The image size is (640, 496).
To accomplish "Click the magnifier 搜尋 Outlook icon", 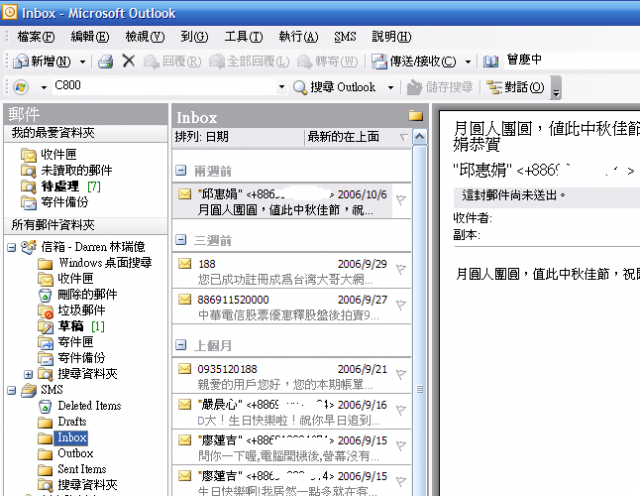I will coord(300,87).
